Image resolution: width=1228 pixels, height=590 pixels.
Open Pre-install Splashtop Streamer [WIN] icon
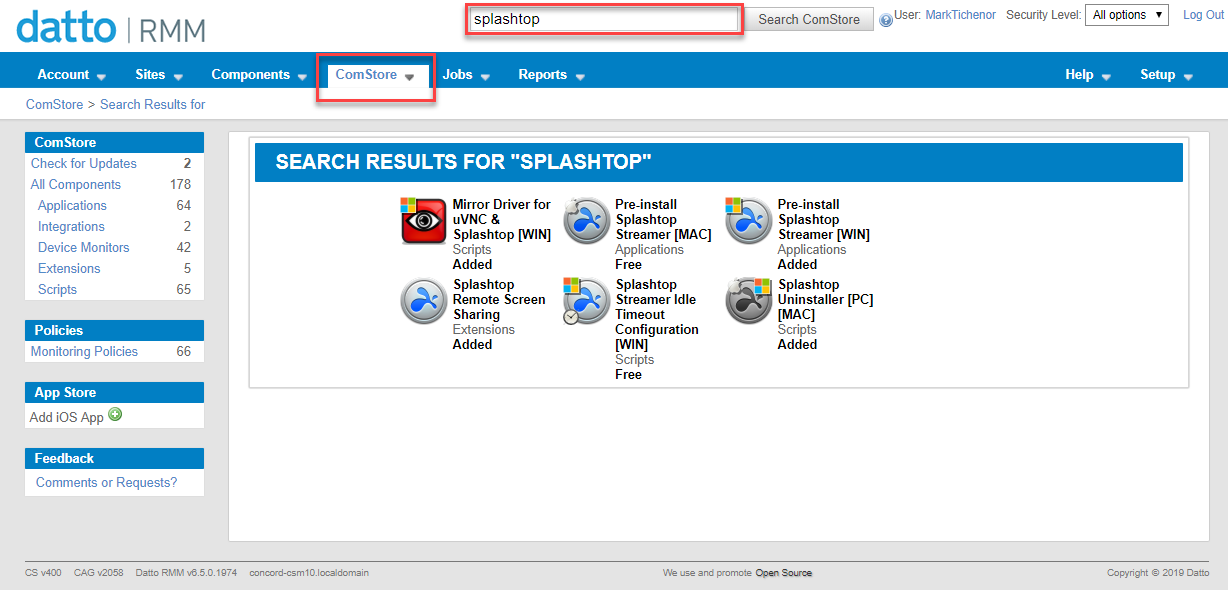(748, 221)
